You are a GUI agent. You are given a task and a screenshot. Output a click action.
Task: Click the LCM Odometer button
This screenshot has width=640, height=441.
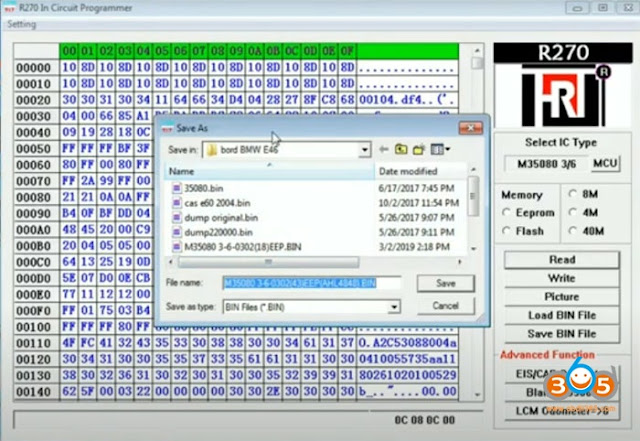[562, 411]
